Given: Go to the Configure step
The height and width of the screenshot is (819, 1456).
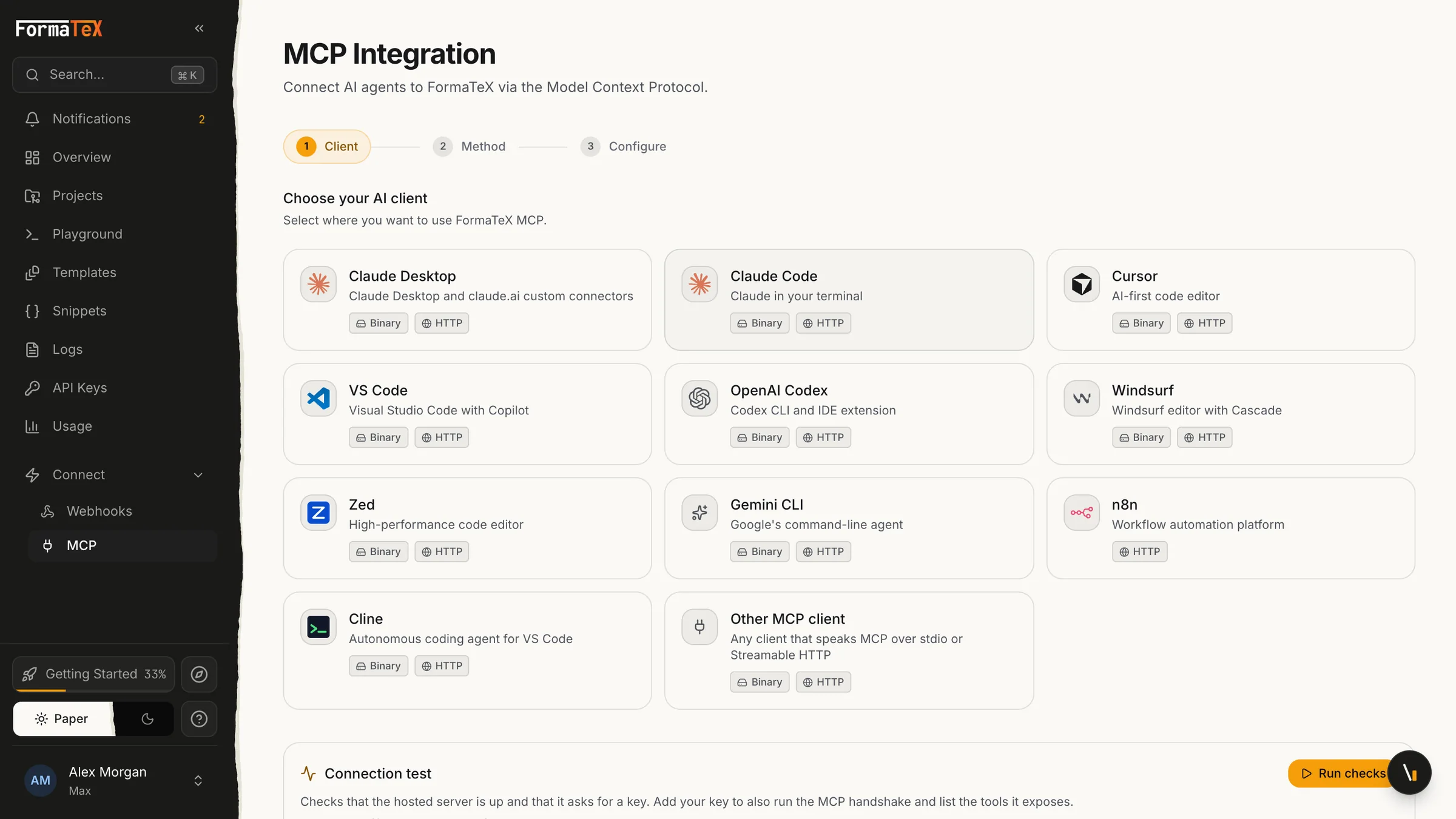Looking at the screenshot, I should 623,146.
